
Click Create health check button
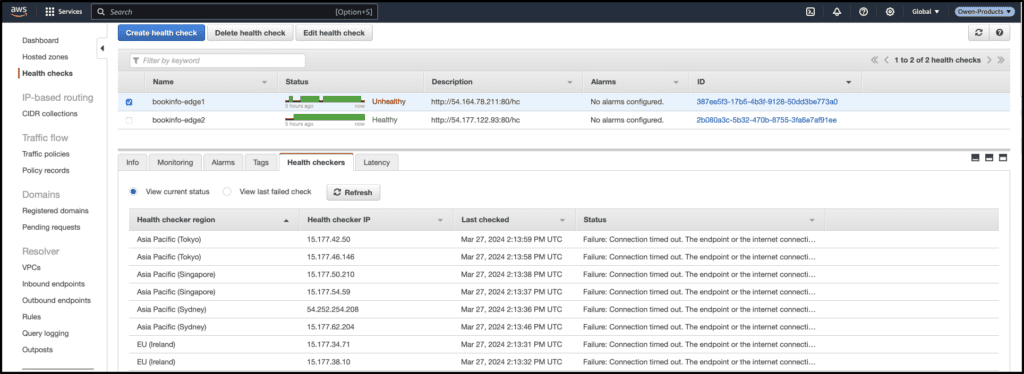(161, 33)
